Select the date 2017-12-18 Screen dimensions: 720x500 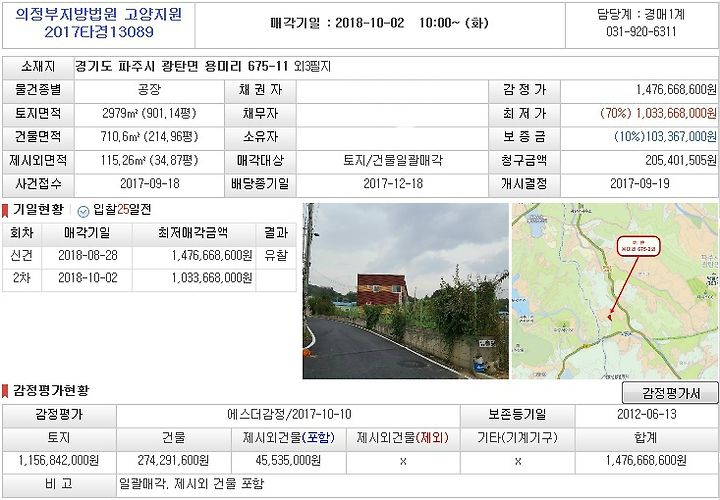pos(393,184)
